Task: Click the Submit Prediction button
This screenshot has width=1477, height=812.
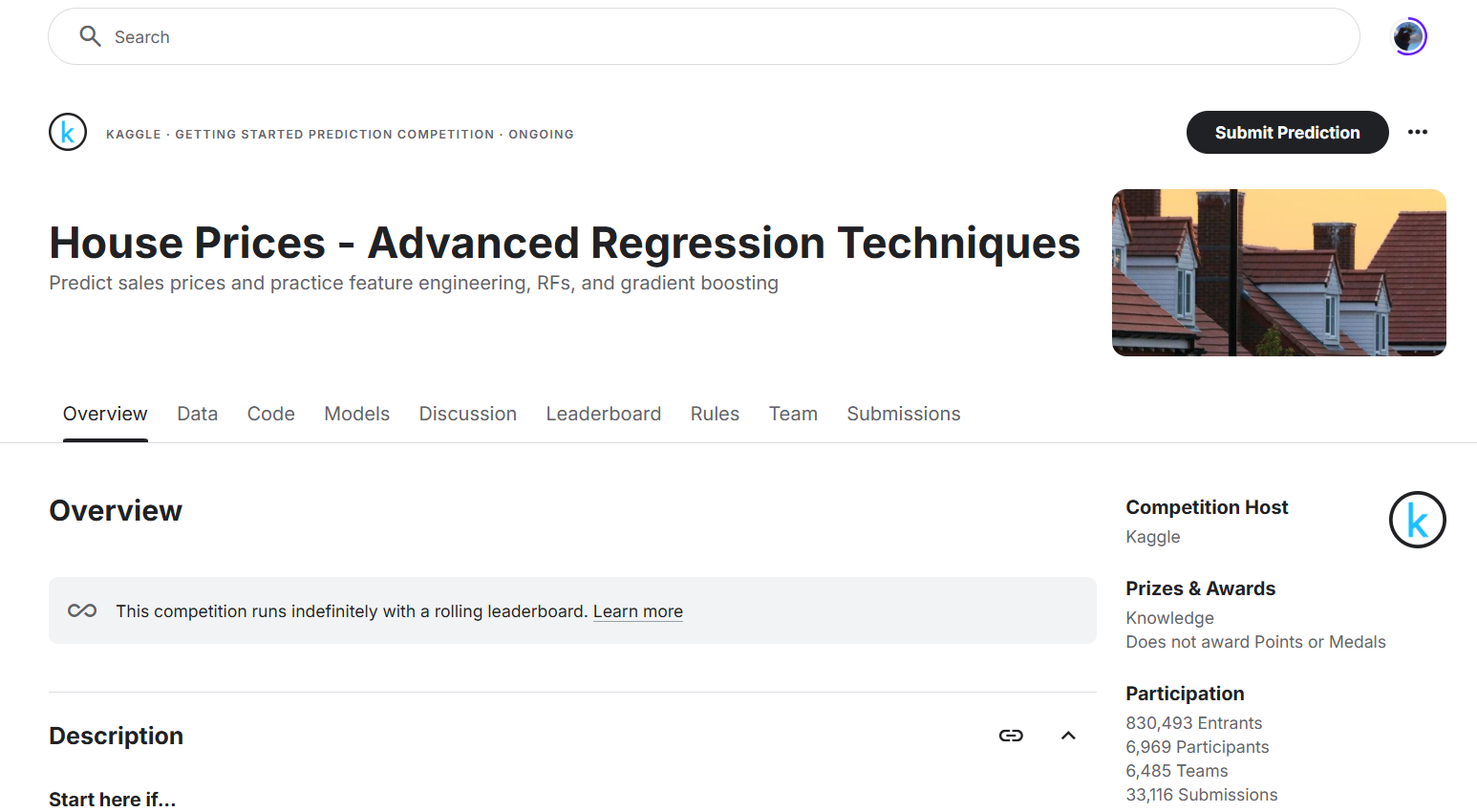Action: pos(1287,132)
